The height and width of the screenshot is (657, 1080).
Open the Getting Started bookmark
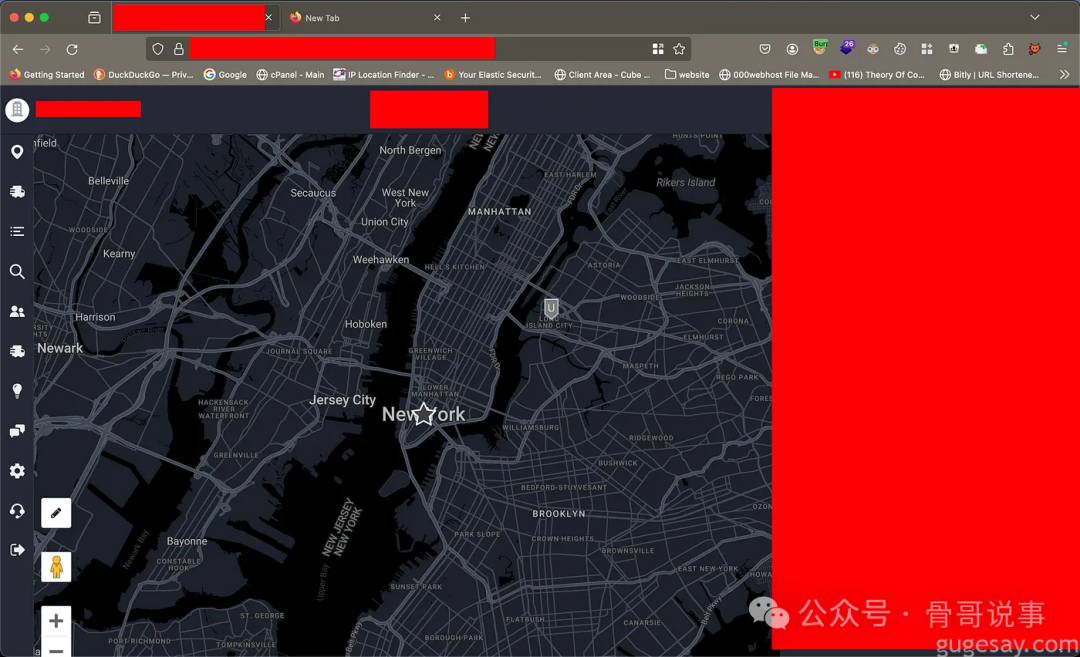[x=47, y=74]
